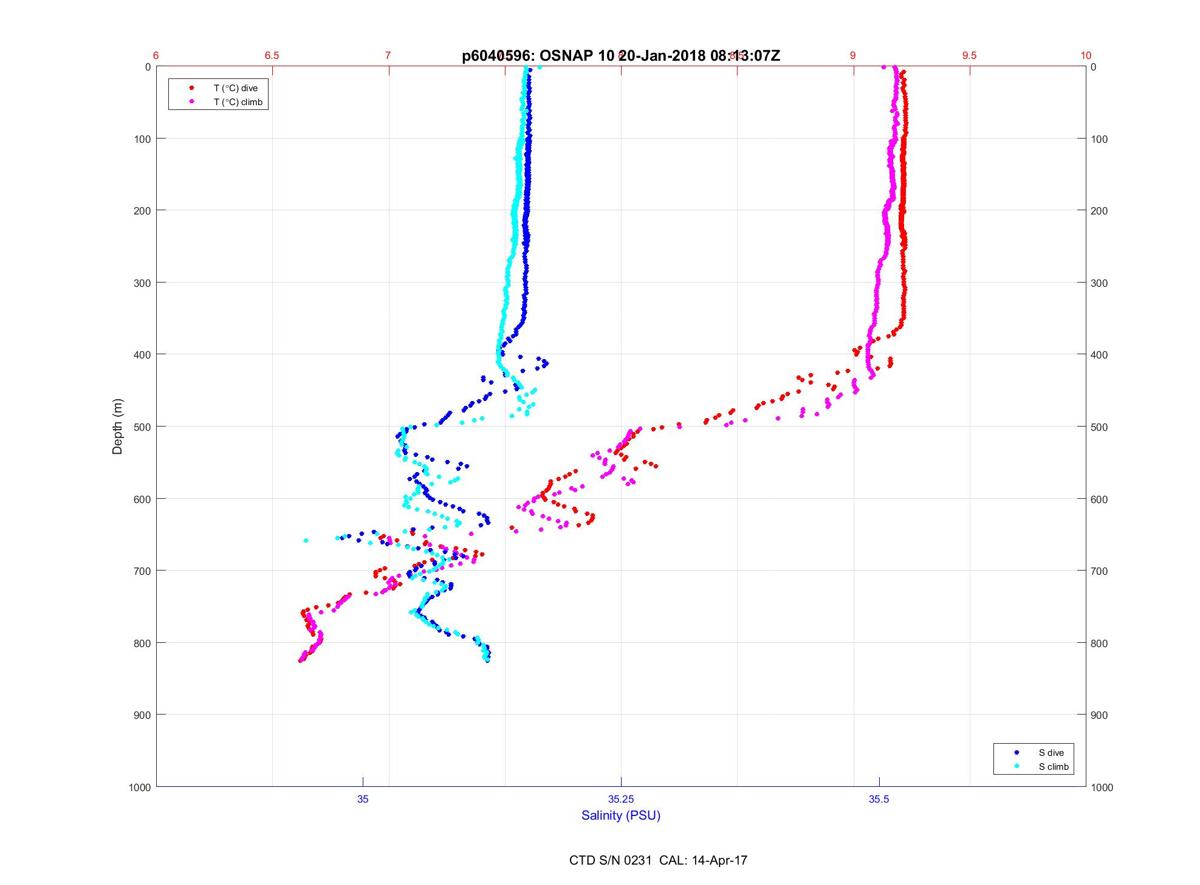Click left depth axis tick label 400

pyautogui.click(x=142, y=355)
